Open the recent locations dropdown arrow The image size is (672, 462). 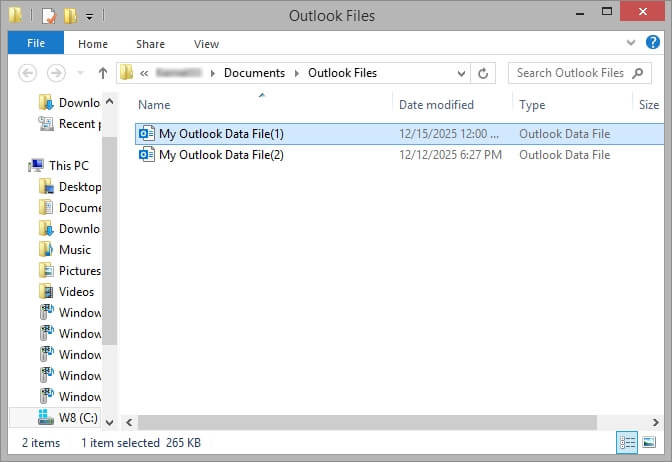80,73
